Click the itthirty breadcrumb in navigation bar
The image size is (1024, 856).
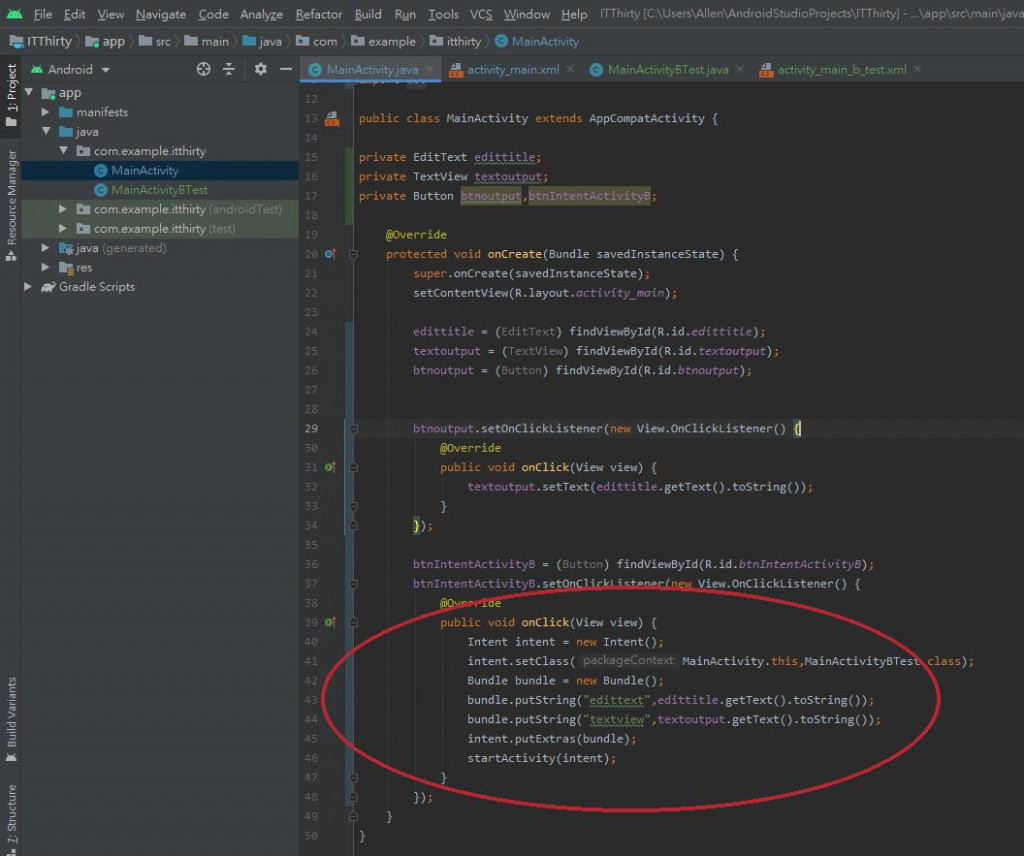[463, 41]
